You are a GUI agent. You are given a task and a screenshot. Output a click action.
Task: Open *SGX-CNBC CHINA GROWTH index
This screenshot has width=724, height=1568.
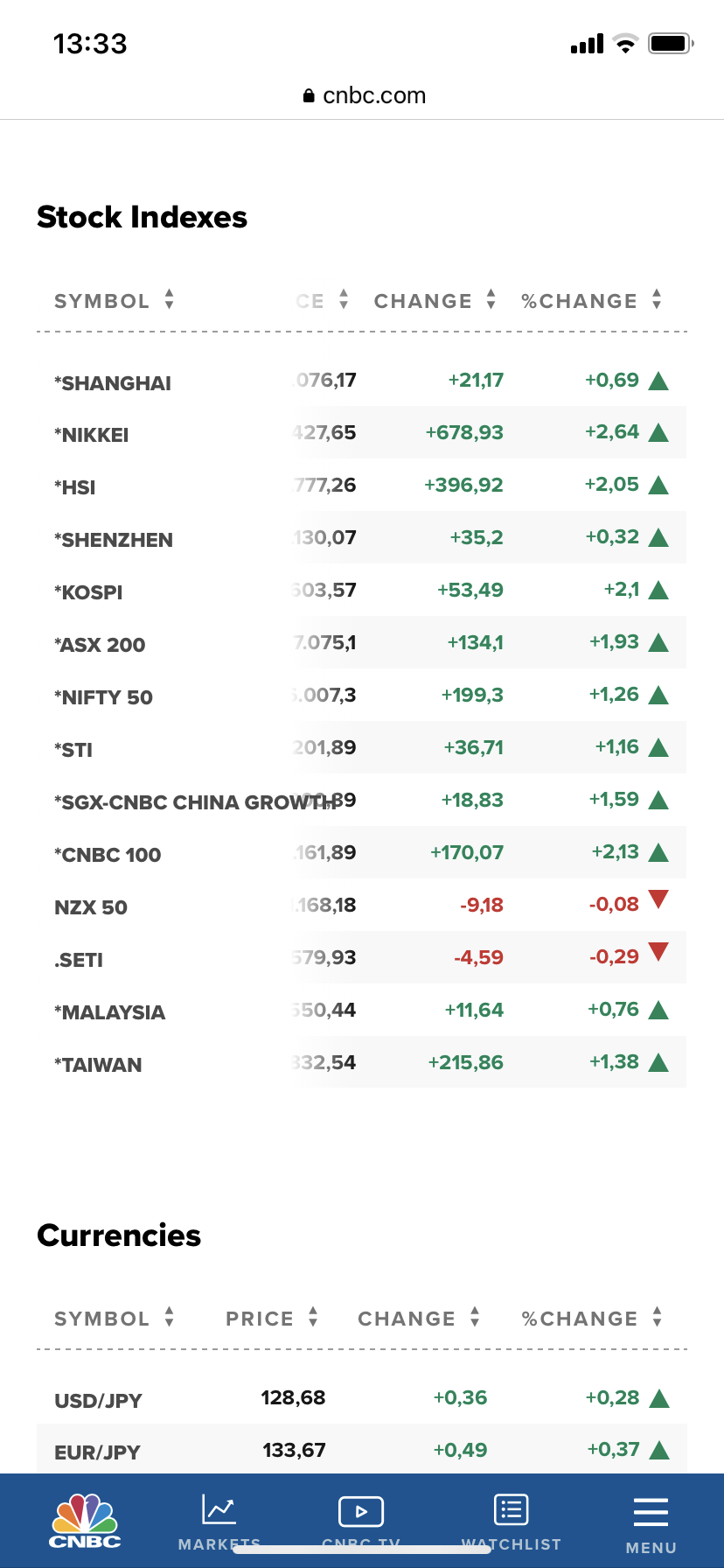(192, 802)
